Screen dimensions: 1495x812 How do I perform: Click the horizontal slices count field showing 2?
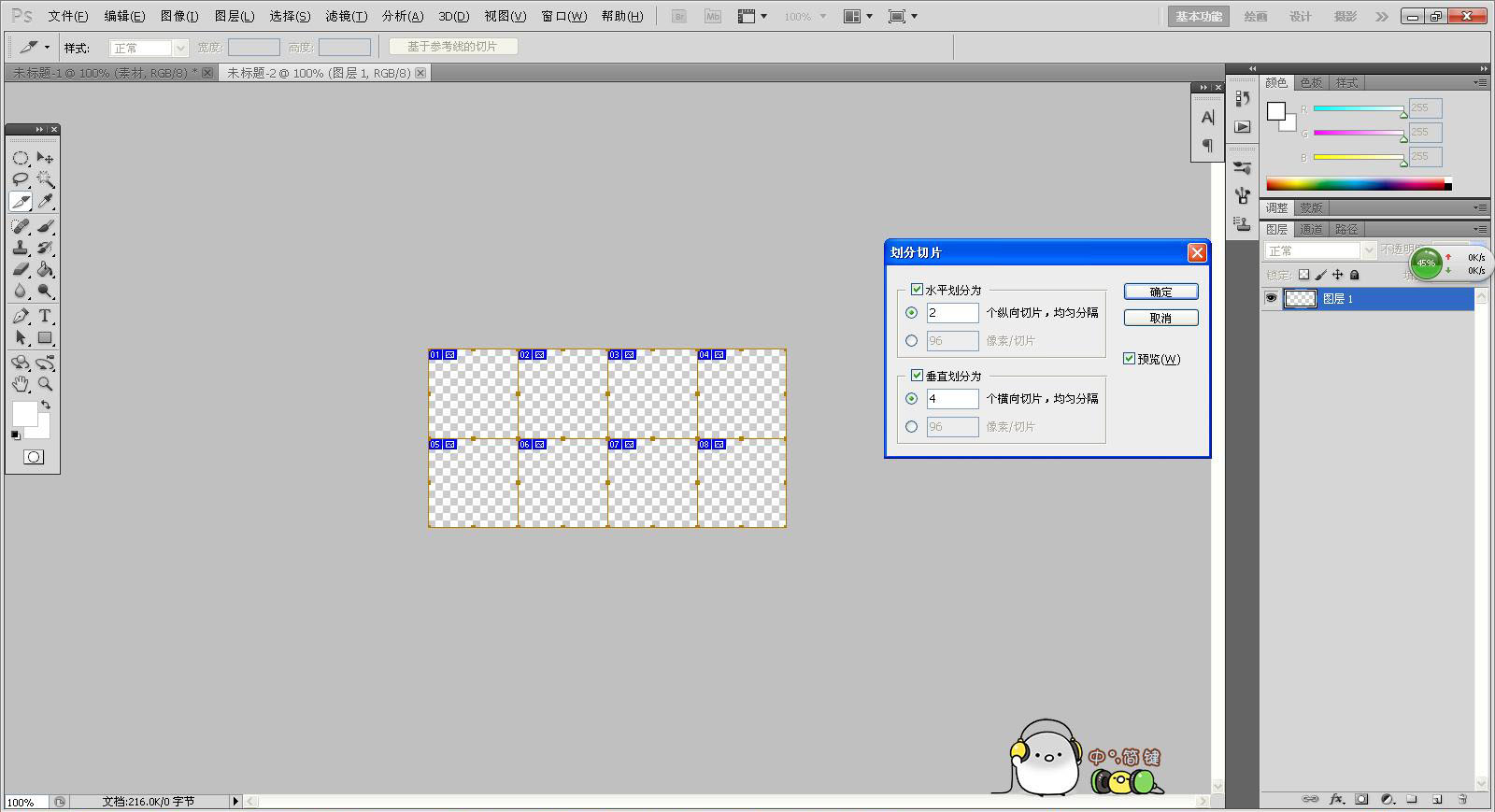point(952,313)
